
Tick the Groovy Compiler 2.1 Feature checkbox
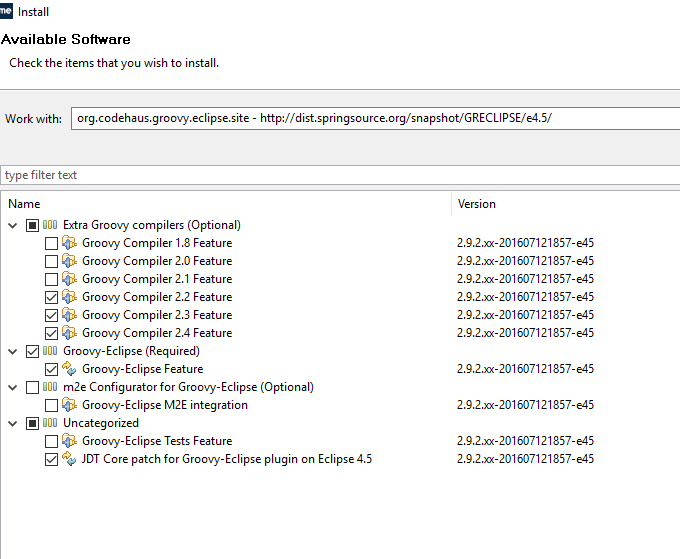coord(51,279)
